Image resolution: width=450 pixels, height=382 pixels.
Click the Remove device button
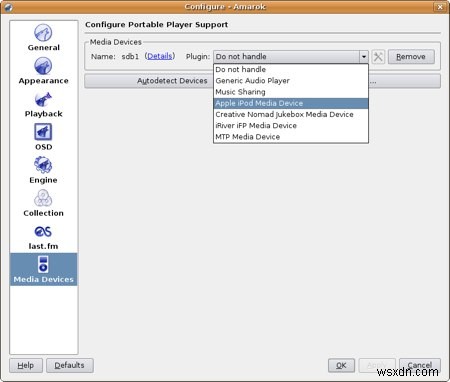[x=411, y=57]
